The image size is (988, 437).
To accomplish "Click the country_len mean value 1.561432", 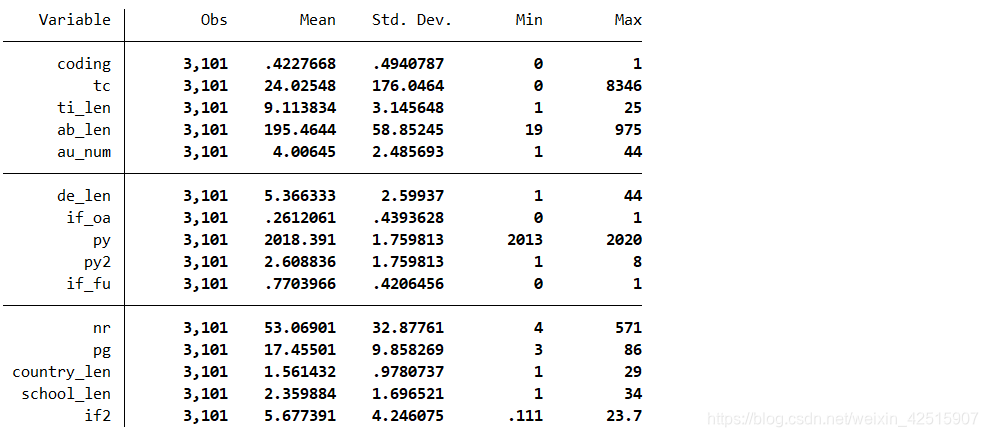I will click(x=300, y=372).
